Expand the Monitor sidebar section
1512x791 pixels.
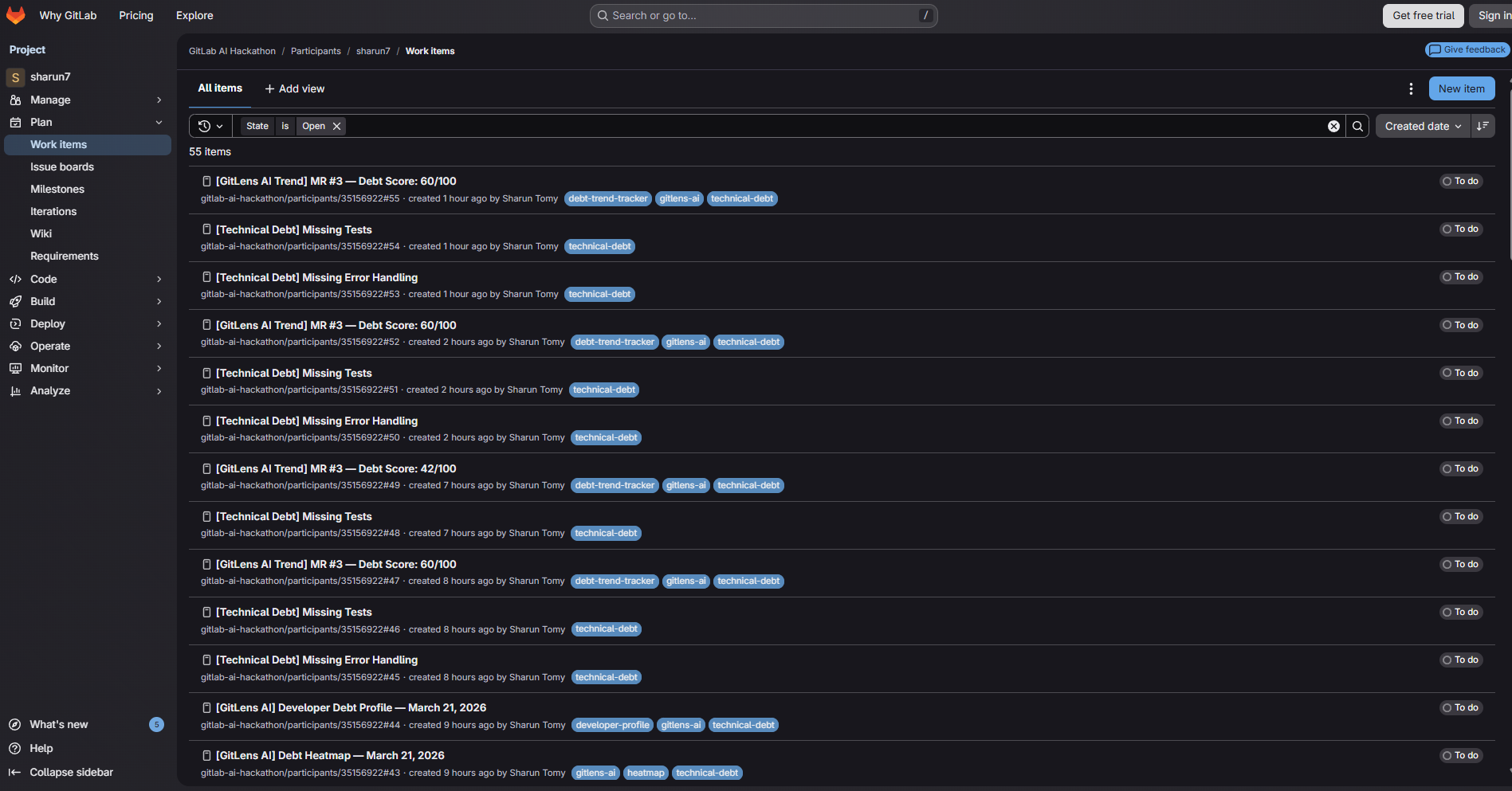point(88,368)
